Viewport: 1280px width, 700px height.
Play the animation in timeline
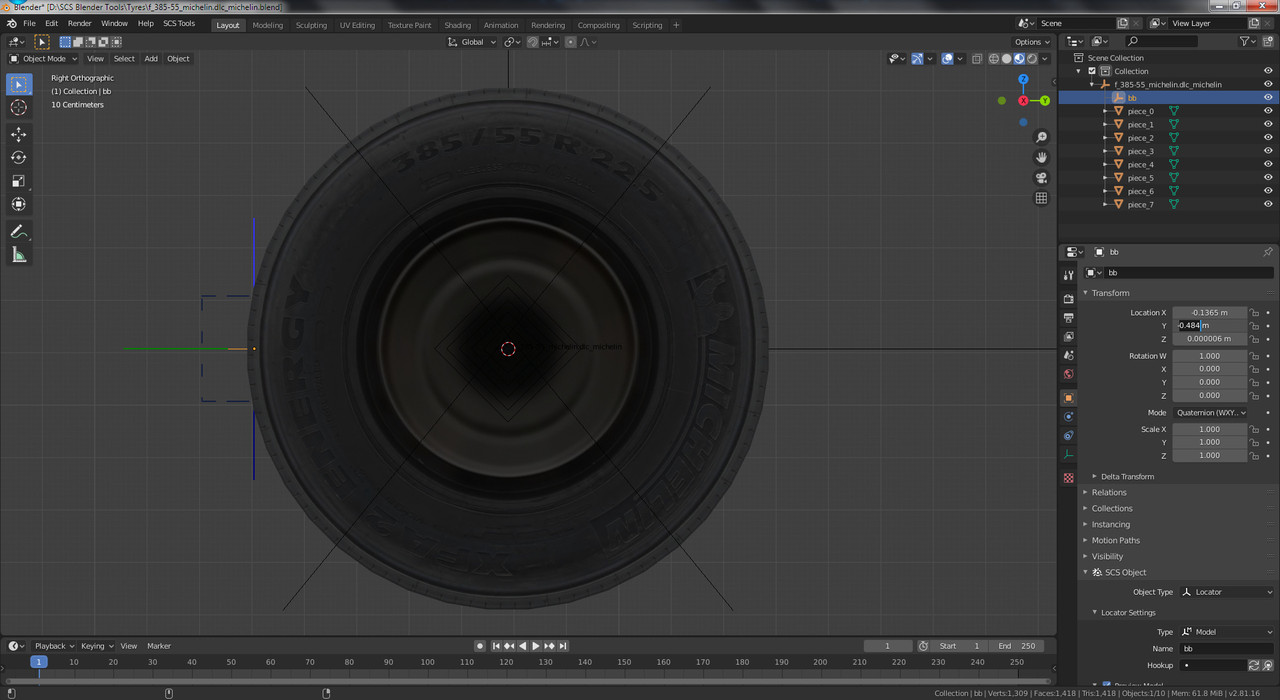pos(536,646)
